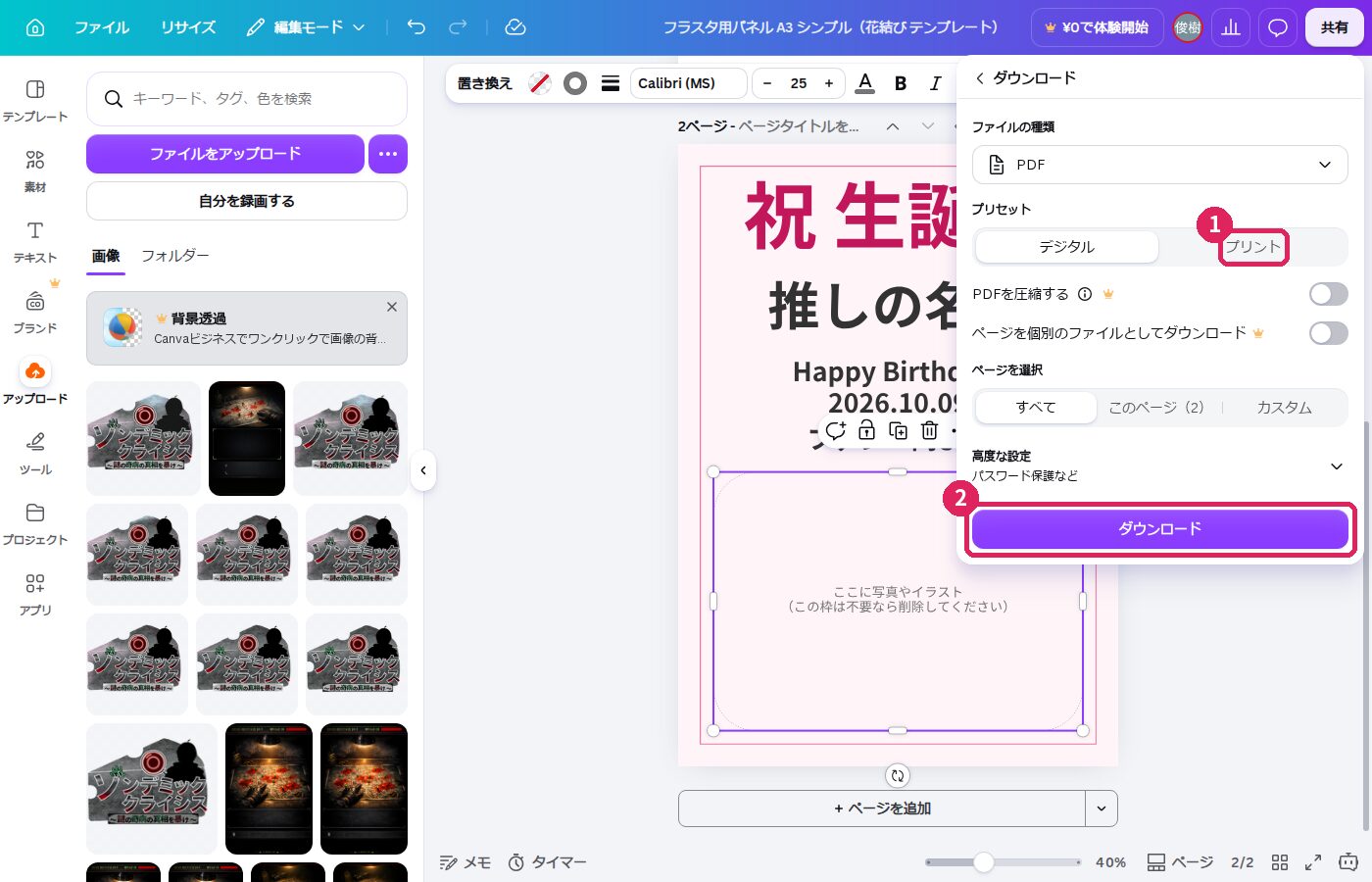The width and height of the screenshot is (1372, 882).
Task: Open the ファイル menu
Action: click(102, 27)
